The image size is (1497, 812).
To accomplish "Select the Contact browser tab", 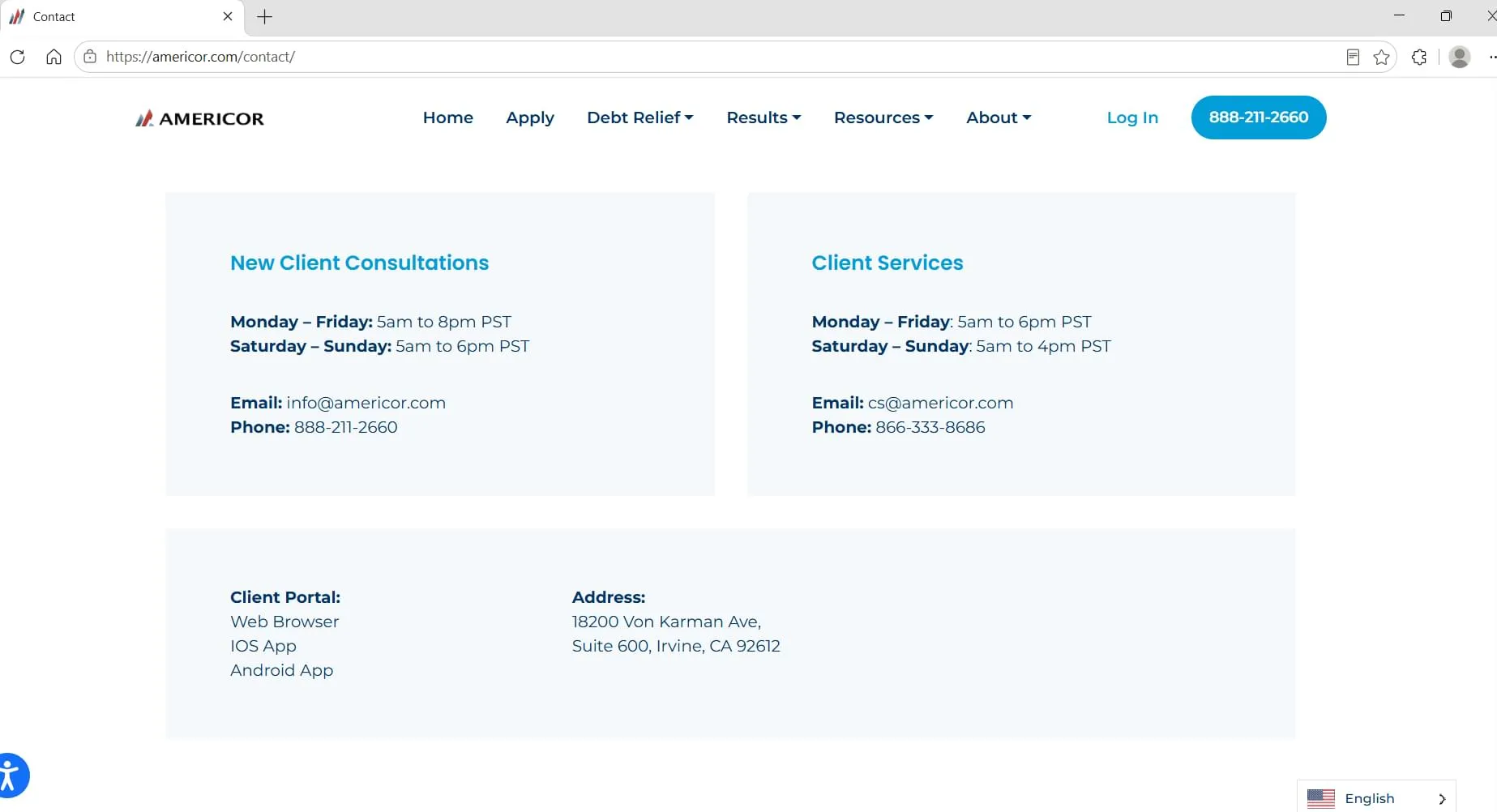I will pyautogui.click(x=122, y=16).
